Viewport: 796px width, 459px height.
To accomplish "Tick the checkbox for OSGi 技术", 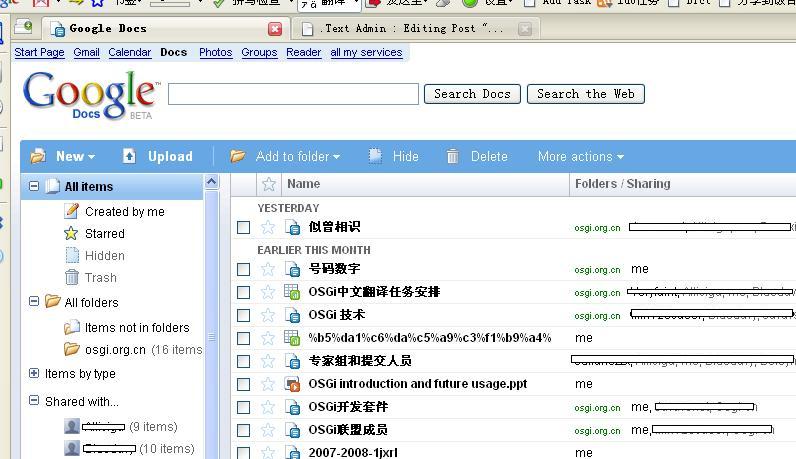I will click(x=244, y=315).
